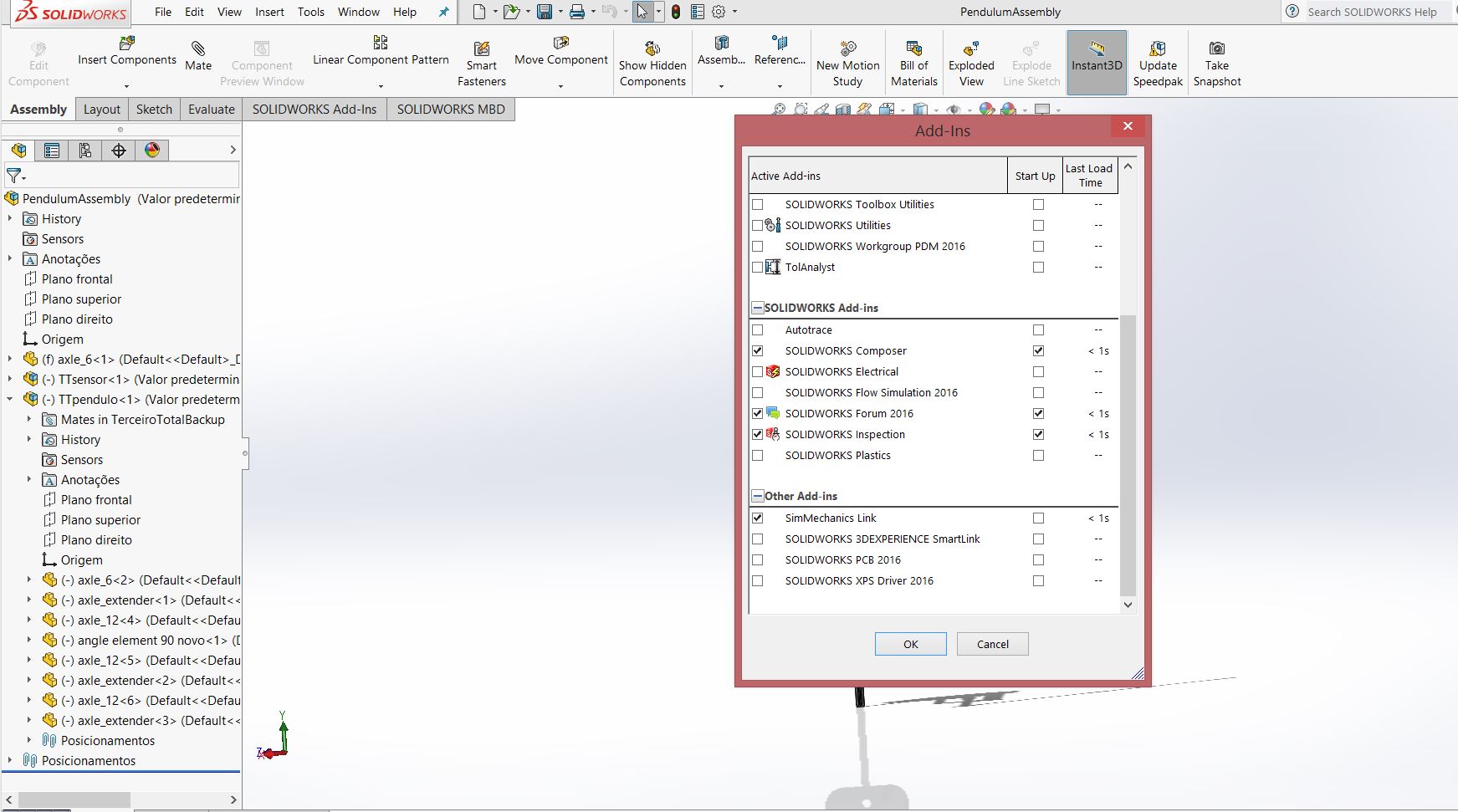Screen dimensions: 1458x812
Task: Toggle the Instant3D tool
Action: coord(1097,62)
